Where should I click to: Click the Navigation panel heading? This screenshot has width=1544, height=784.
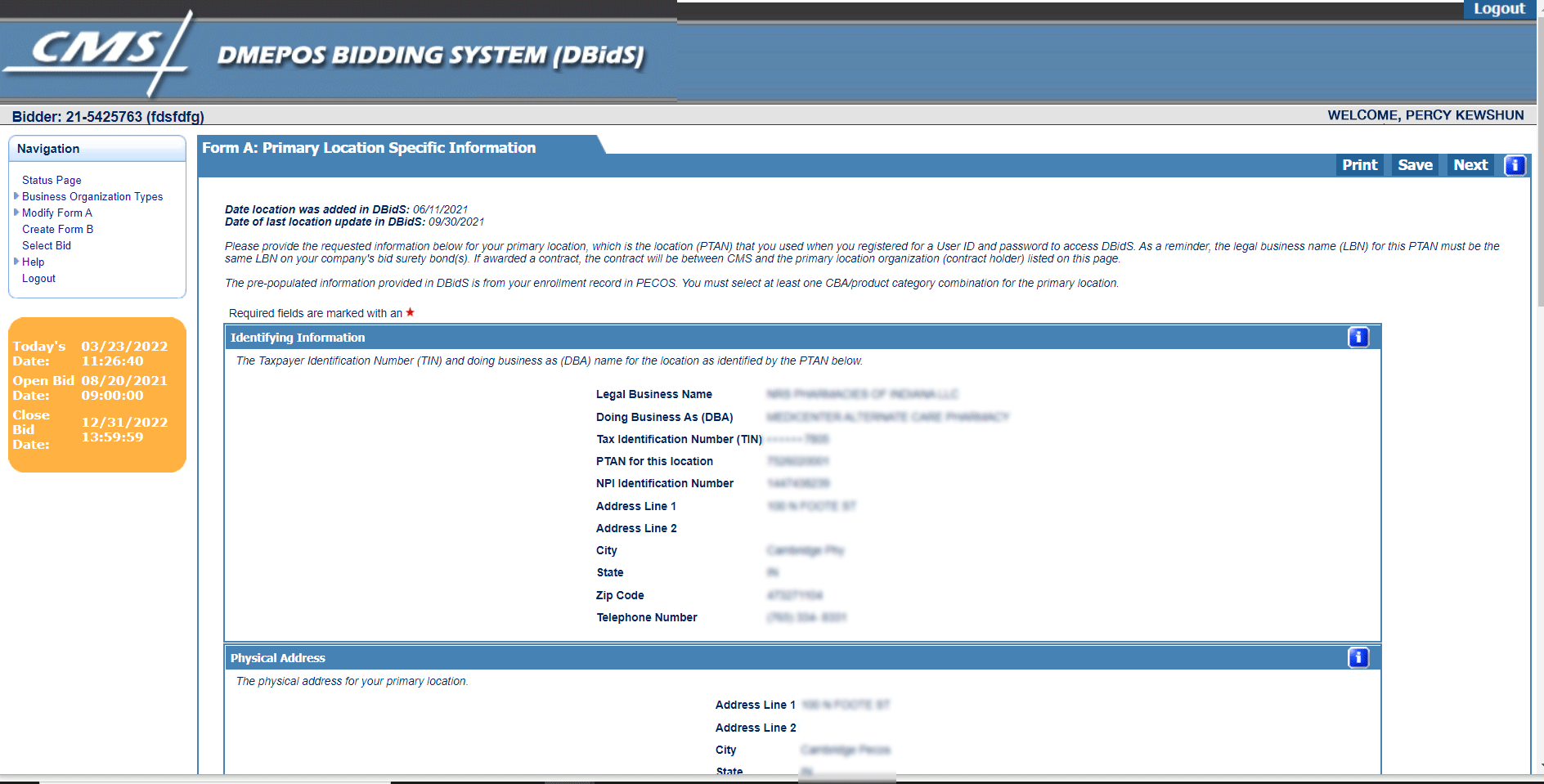click(x=48, y=149)
